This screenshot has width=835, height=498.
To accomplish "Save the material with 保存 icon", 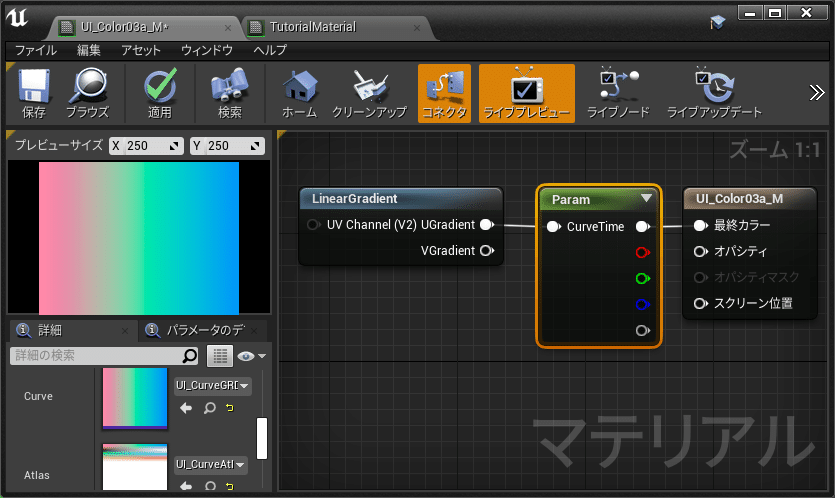I will coord(34,93).
